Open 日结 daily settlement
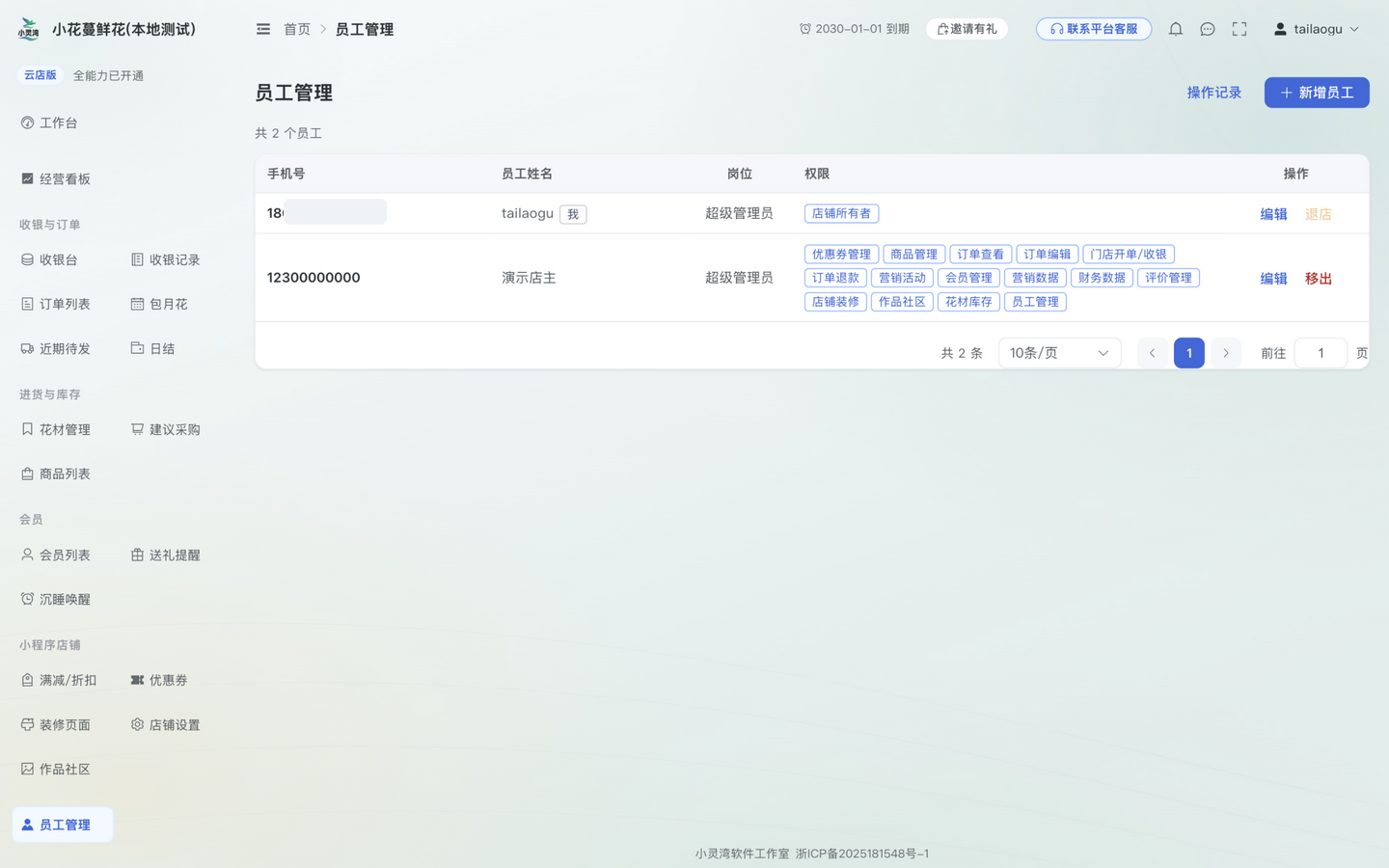This screenshot has height=868, width=1389. click(x=152, y=348)
